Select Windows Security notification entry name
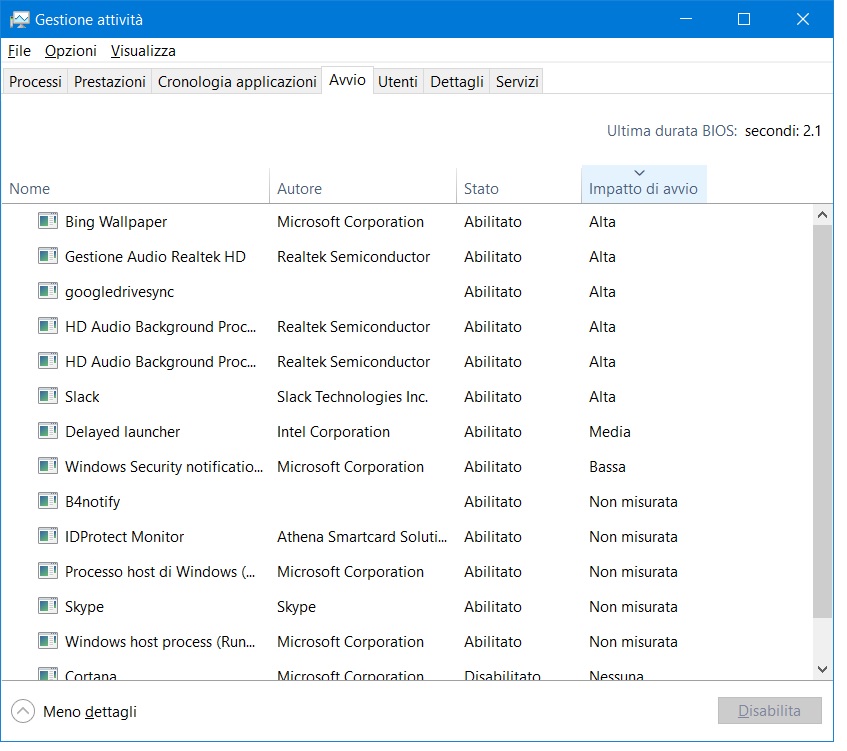The height and width of the screenshot is (751, 847). pos(164,467)
